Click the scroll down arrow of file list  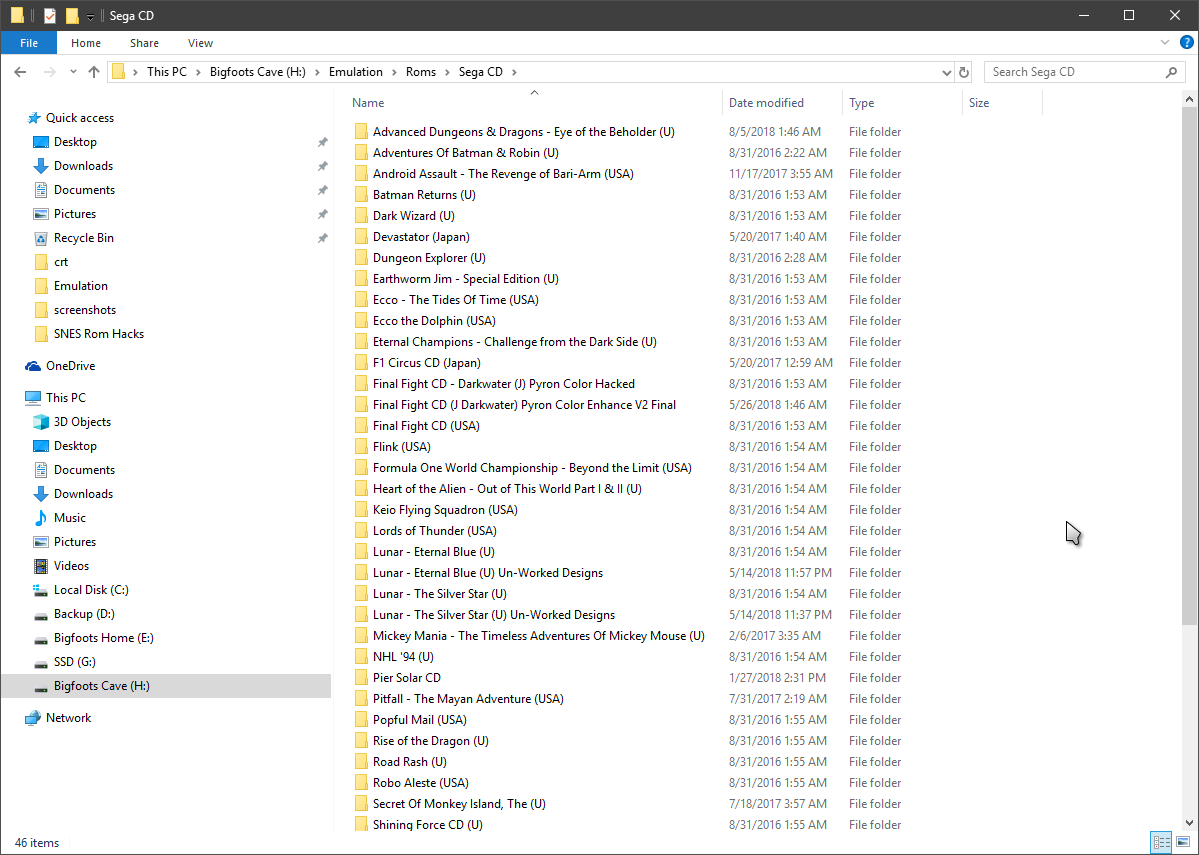click(x=1189, y=823)
